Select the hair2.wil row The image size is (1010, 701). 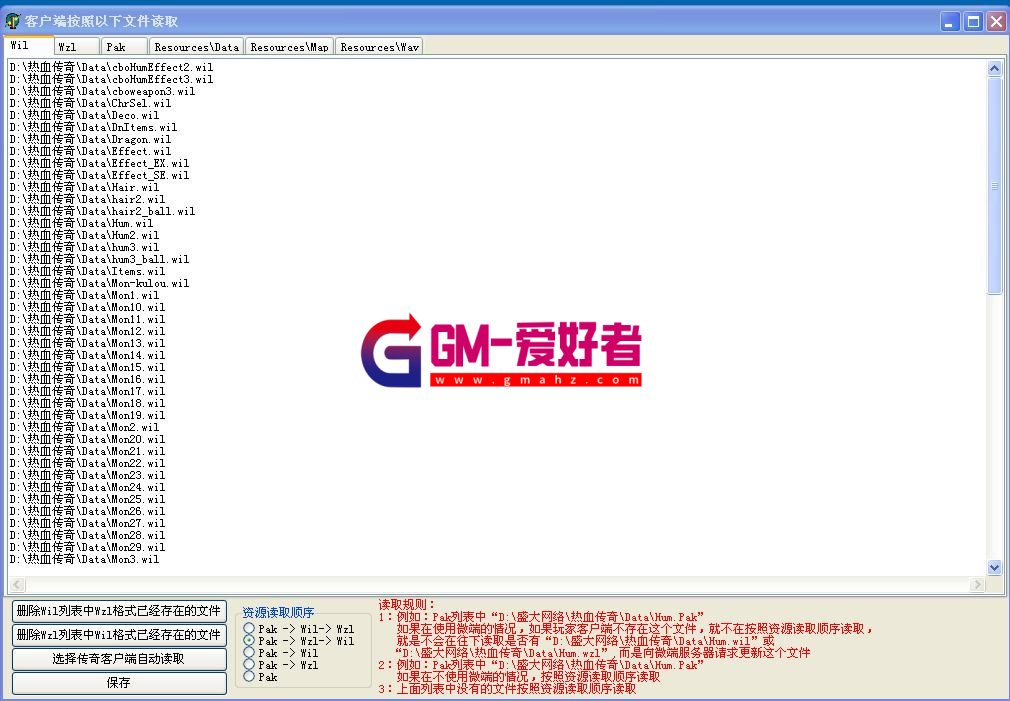[x=88, y=200]
